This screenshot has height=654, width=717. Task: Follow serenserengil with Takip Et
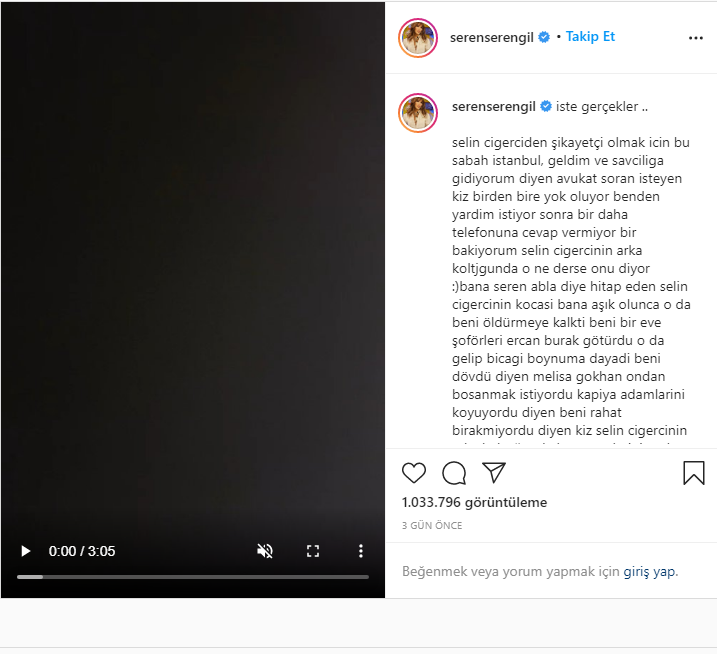tap(590, 37)
